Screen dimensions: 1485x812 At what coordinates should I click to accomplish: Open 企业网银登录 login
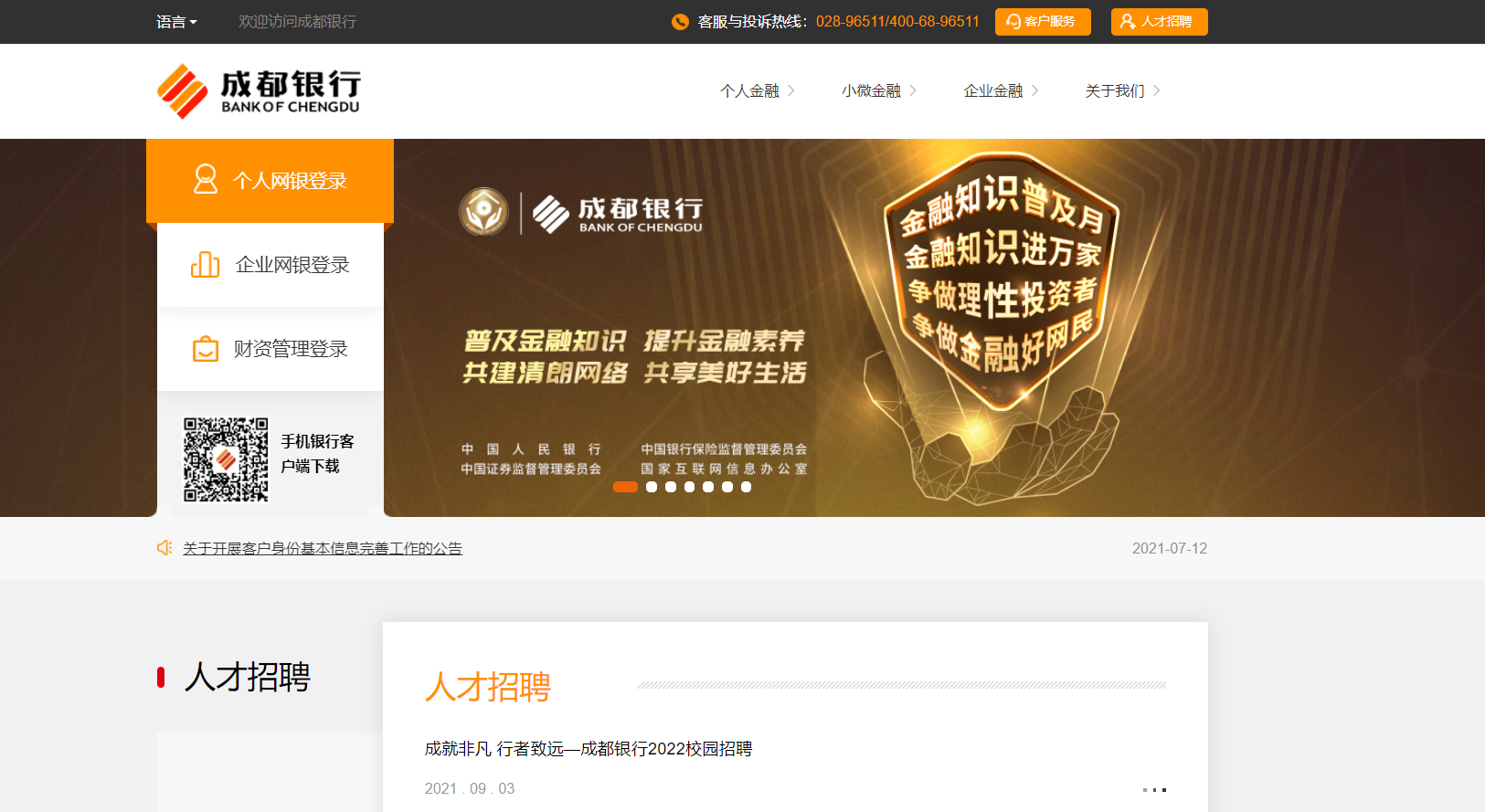[x=270, y=265]
